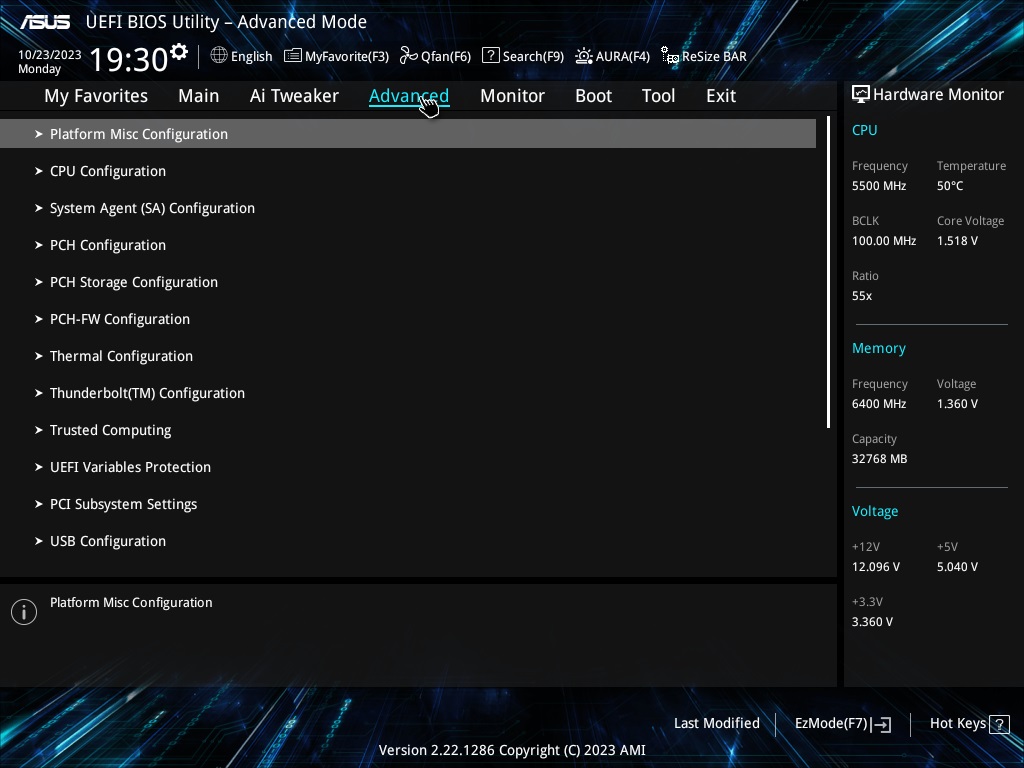Screen dimensions: 1024x768
Task: Expand Thunderbolt(TM) Configuration arrow
Action: point(39,393)
